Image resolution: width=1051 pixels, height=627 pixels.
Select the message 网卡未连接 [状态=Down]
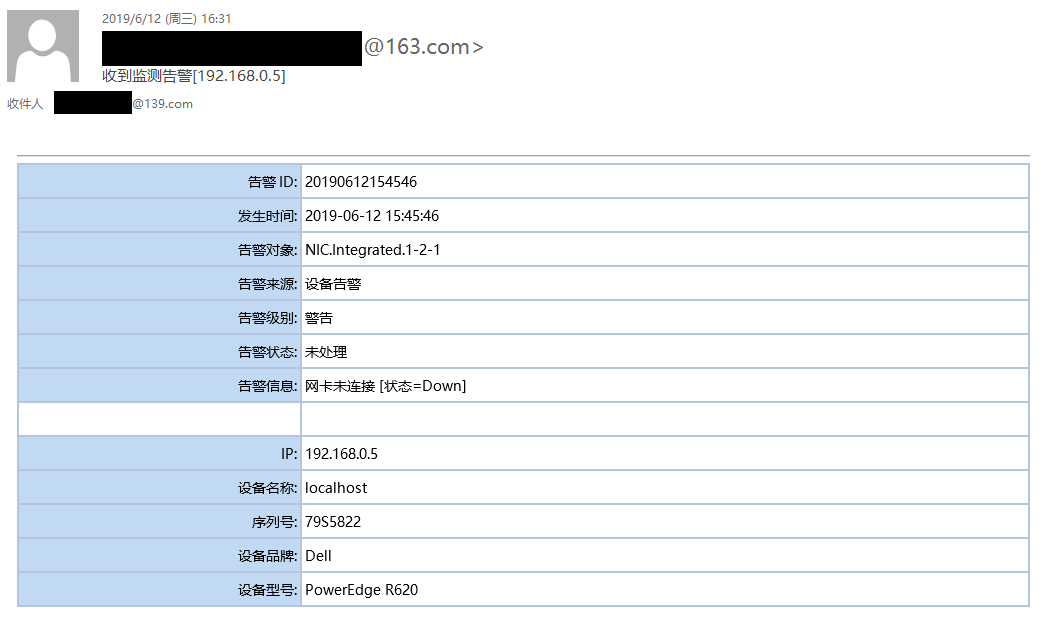click(x=385, y=386)
